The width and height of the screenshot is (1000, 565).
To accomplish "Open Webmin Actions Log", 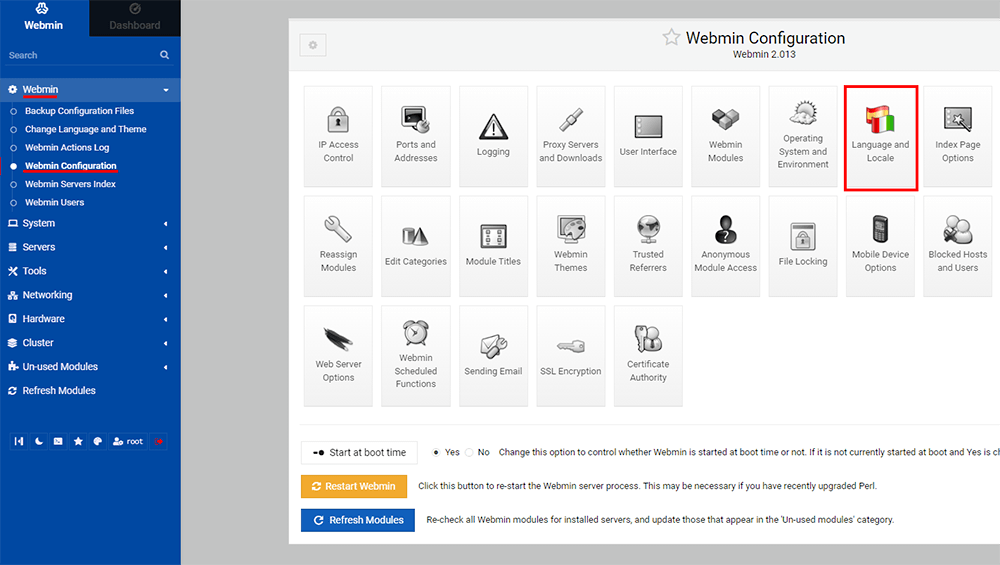I will (x=67, y=148).
